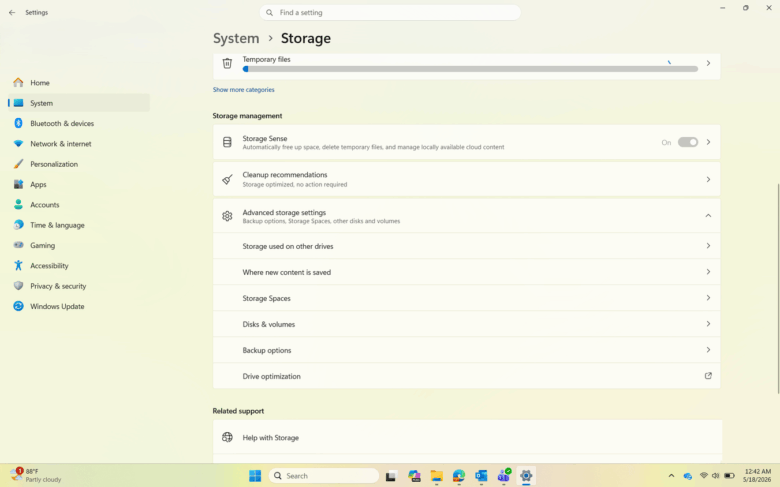Image resolution: width=780 pixels, height=487 pixels.
Task: Open Apps settings page
Action: (x=79, y=185)
